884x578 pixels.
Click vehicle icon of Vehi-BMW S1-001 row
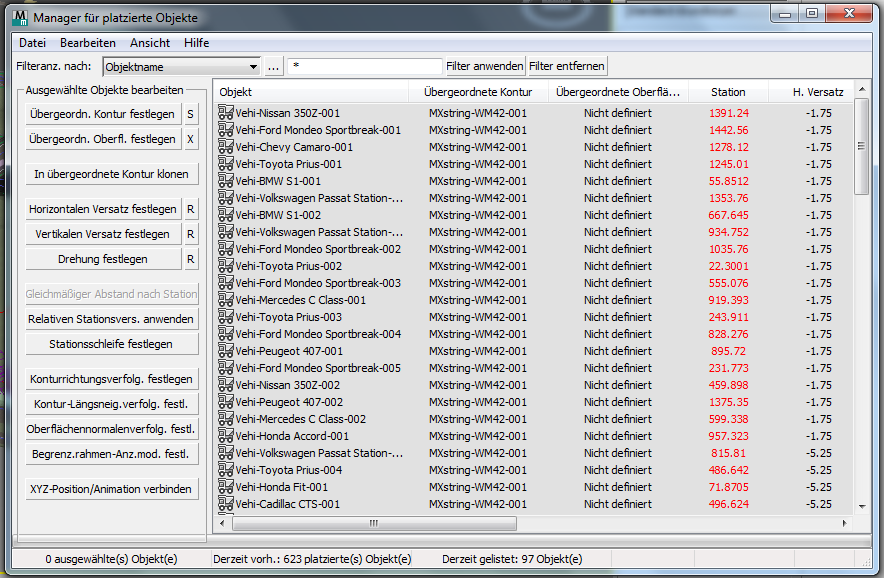click(226, 180)
